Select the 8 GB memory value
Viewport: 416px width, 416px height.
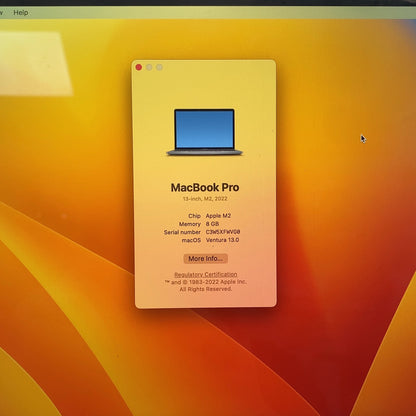click(x=212, y=224)
